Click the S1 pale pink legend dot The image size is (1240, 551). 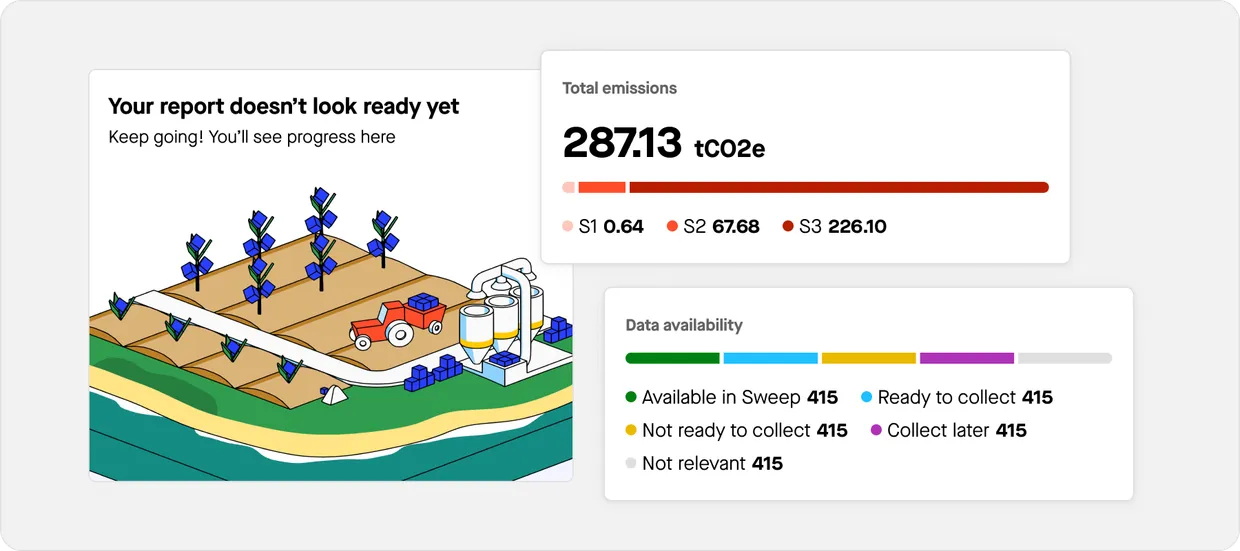[568, 227]
